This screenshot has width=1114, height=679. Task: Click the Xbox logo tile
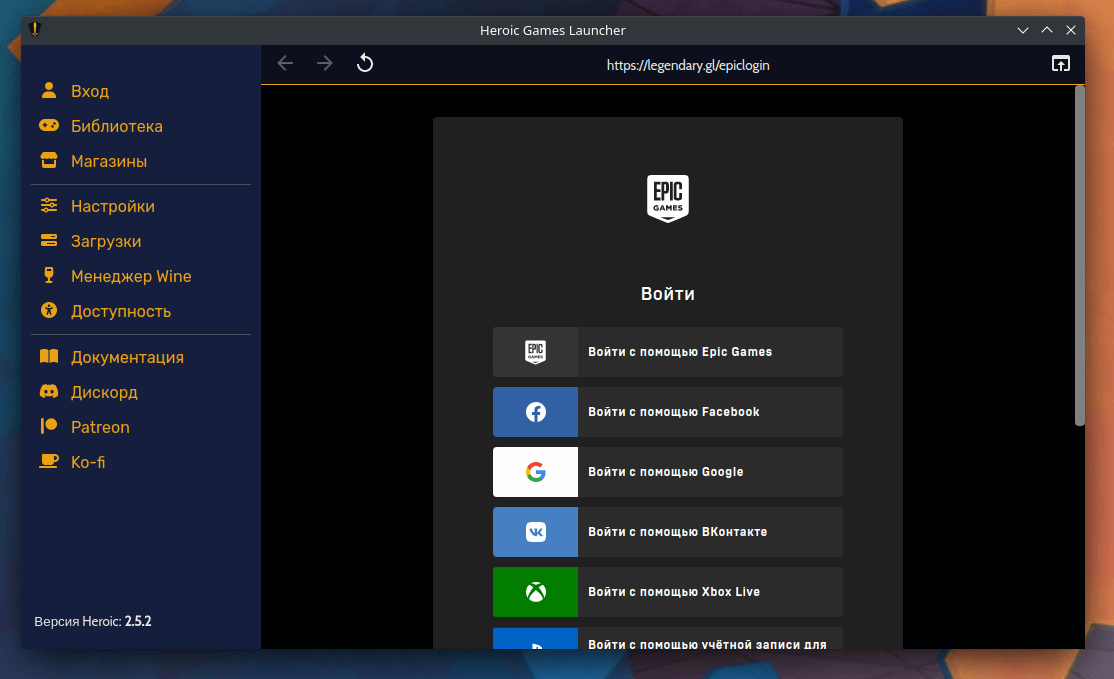point(536,592)
